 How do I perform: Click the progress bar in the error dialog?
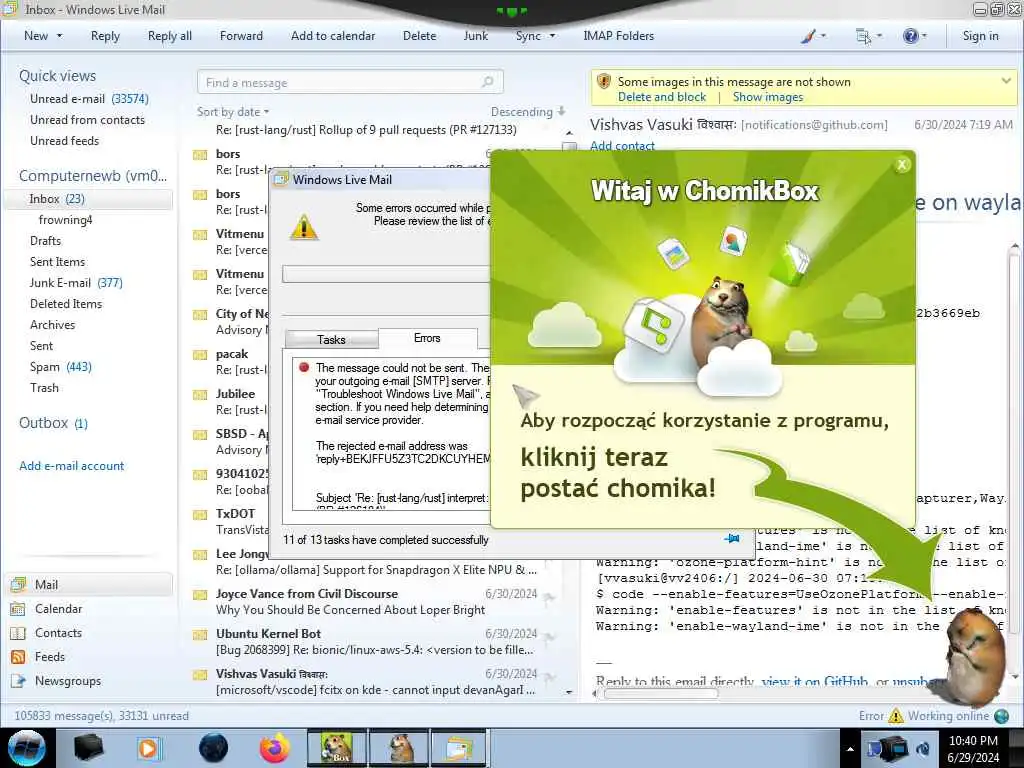(x=386, y=274)
